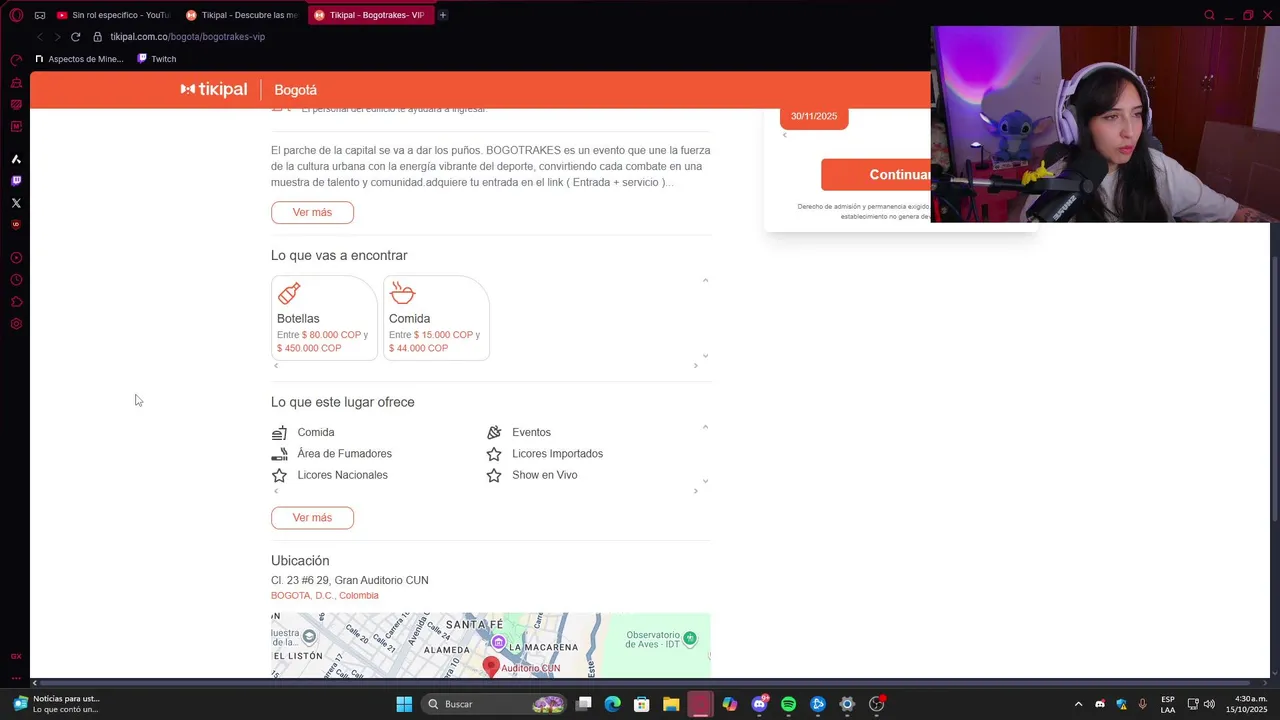Switch to Tikipal - Descubre las mejores tab
This screenshot has height=720, width=1280.
242,15
